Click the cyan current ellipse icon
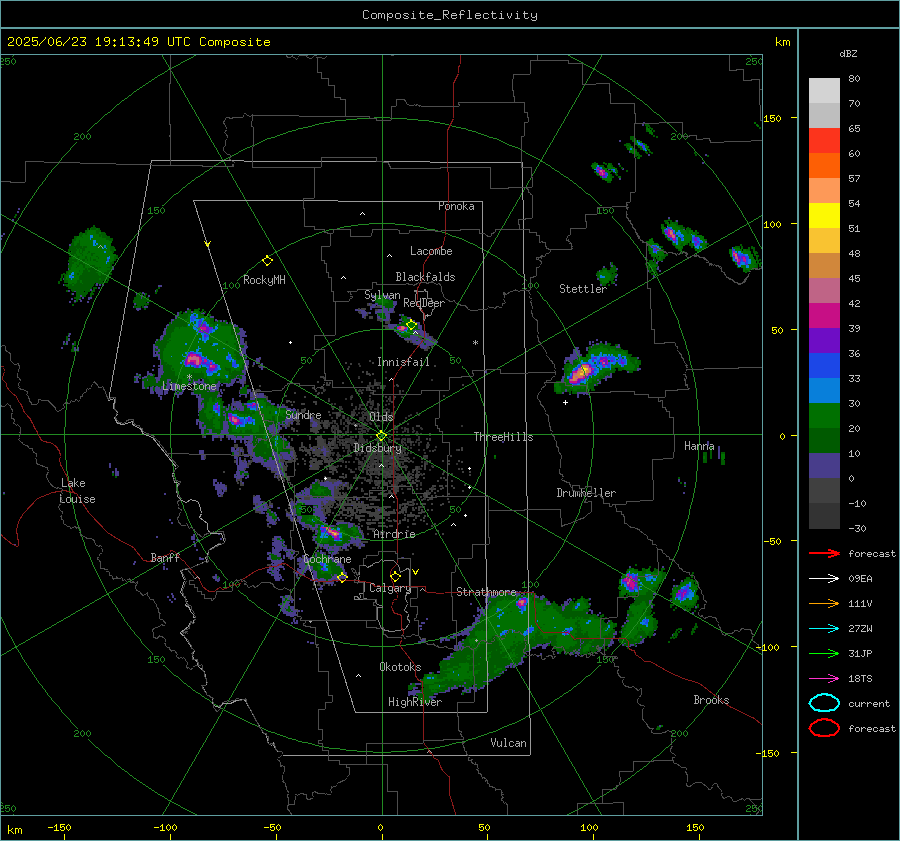Image resolution: width=900 pixels, height=841 pixels. 824,703
